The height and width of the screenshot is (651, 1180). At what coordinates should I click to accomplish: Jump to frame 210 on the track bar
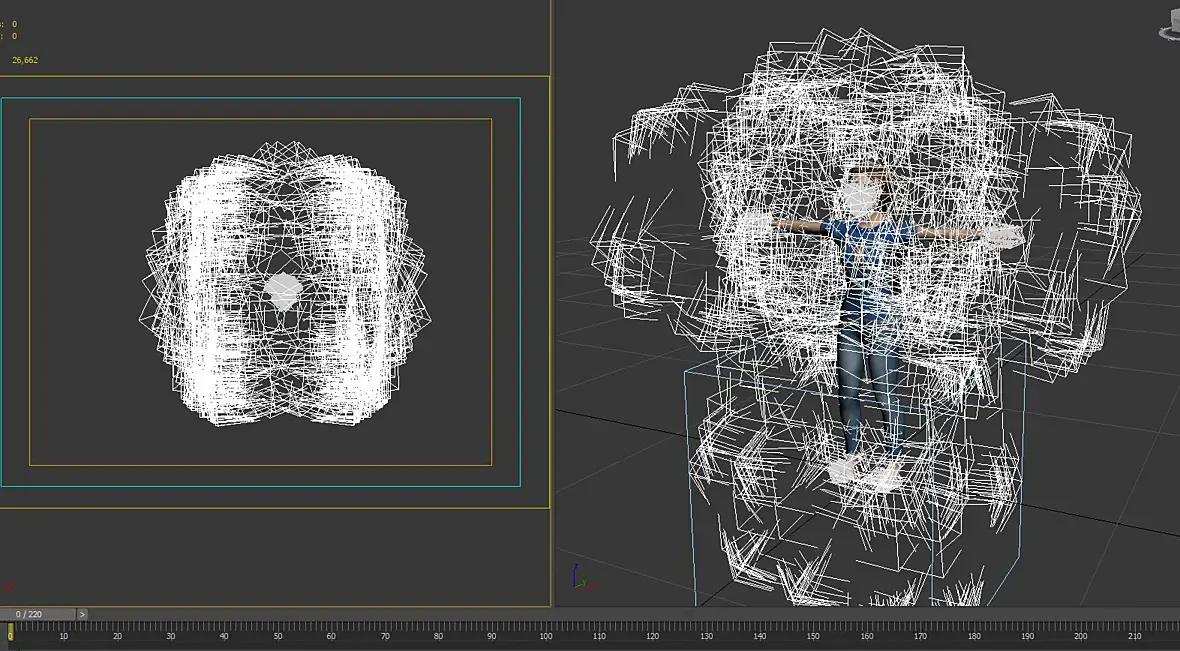tap(1134, 636)
